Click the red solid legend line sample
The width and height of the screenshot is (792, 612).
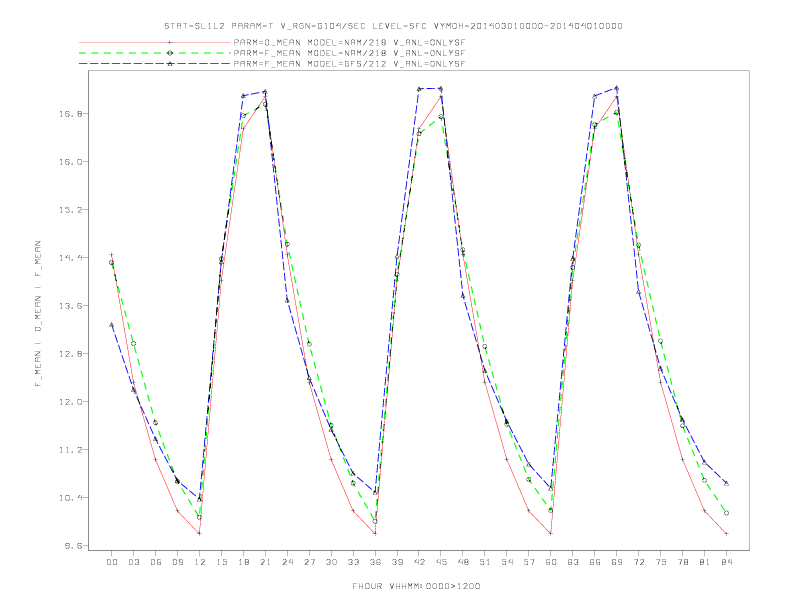click(x=155, y=43)
